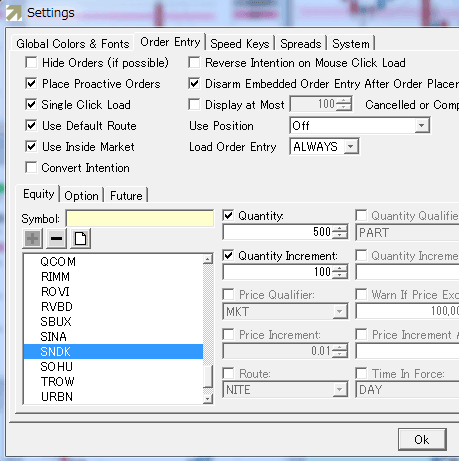
Task: Select RVBD in the symbol list
Action: pos(113,306)
